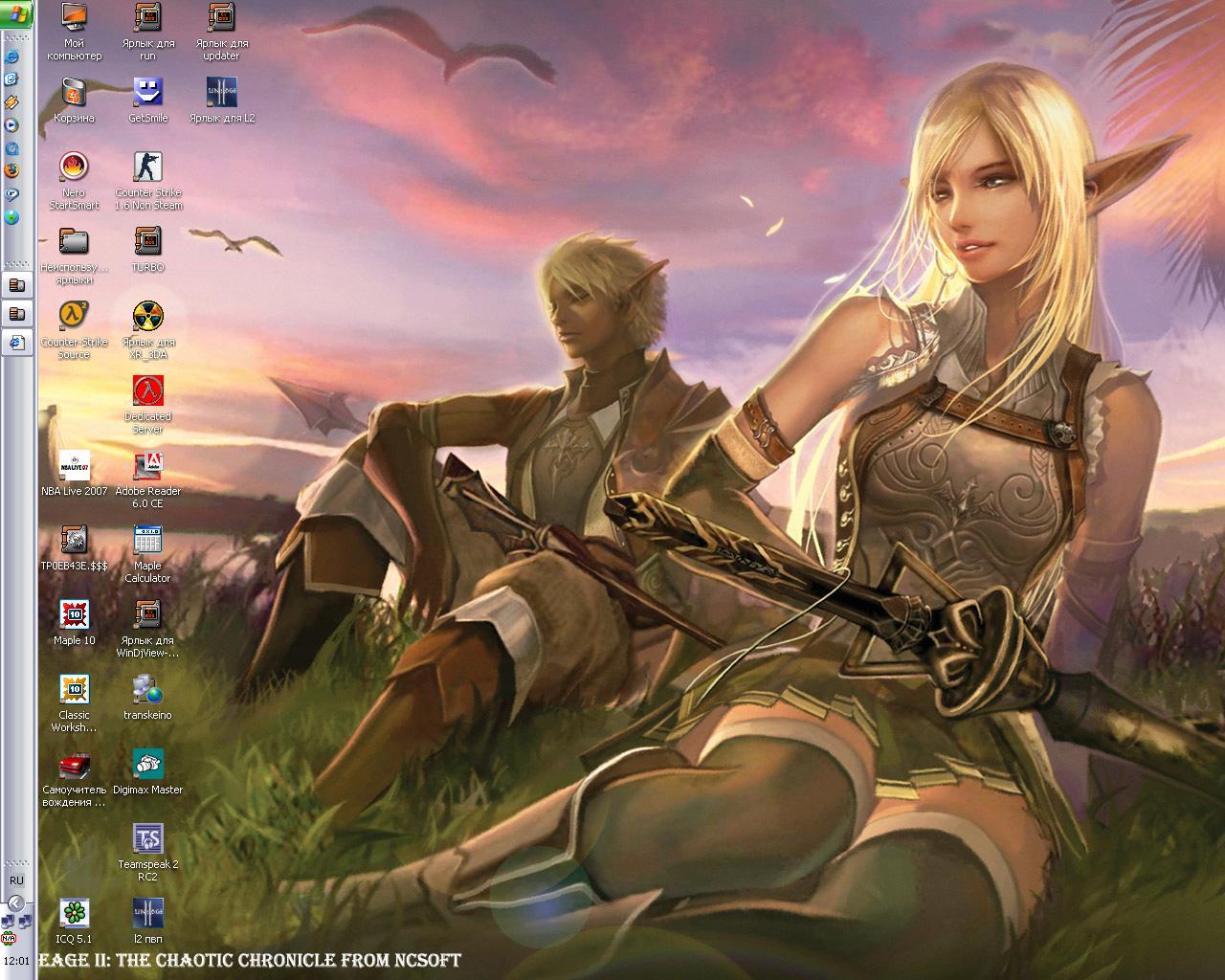Switch to the Internet Explorer taskbar window

click(x=17, y=342)
